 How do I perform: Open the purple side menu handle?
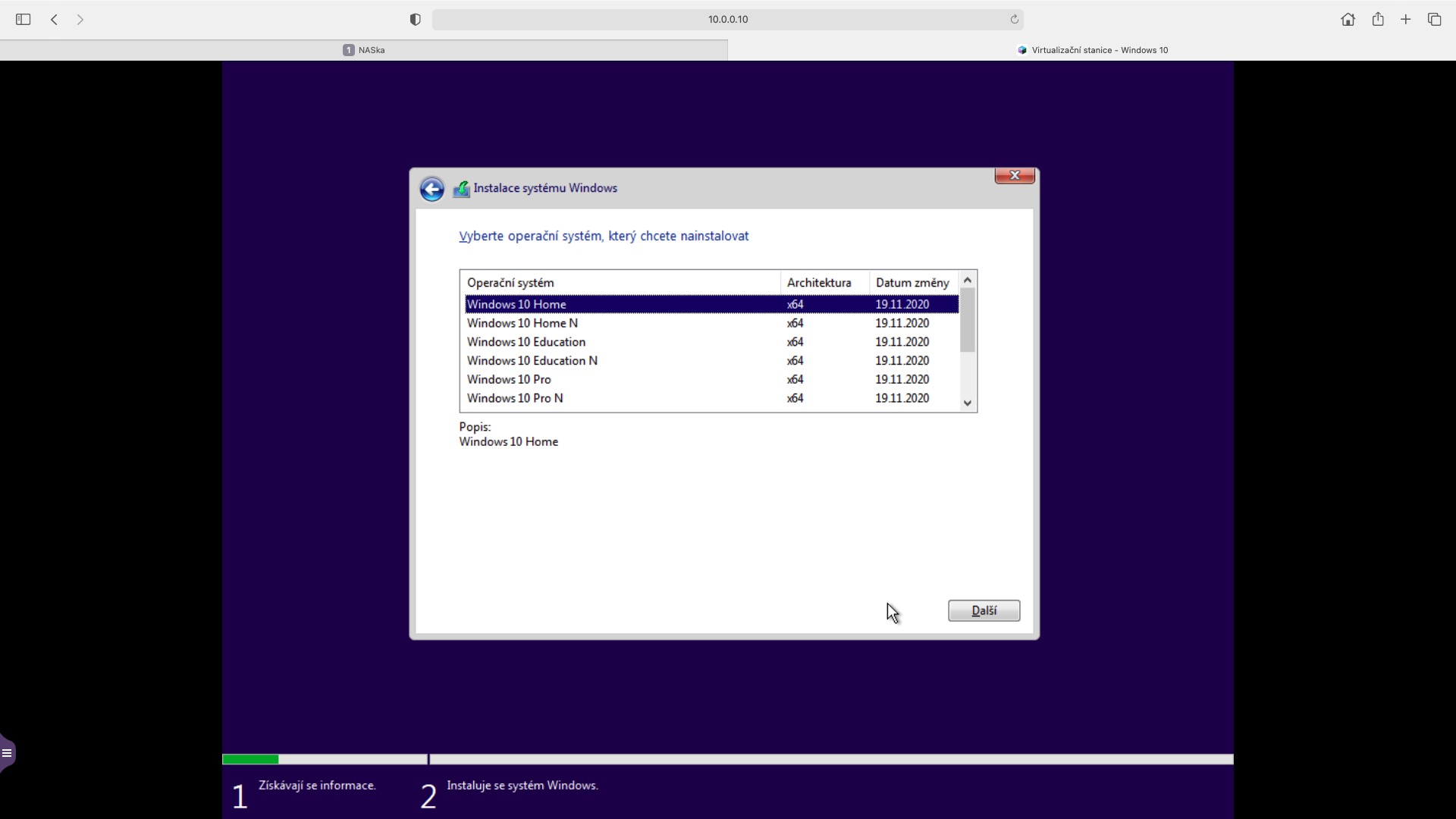pos(7,753)
